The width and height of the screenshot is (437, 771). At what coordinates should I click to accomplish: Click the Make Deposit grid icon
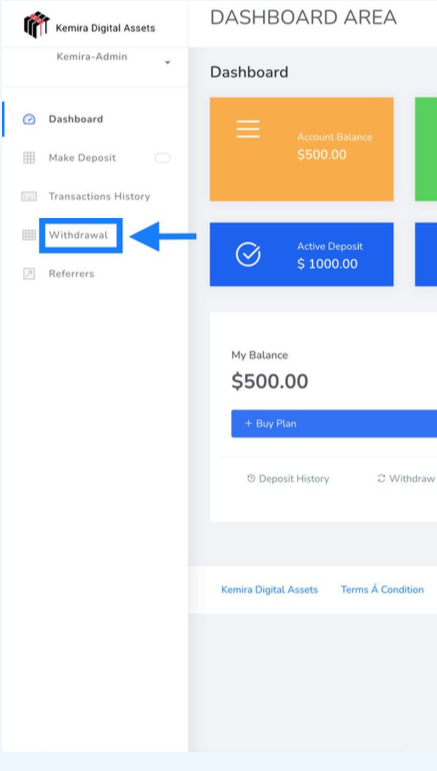point(29,158)
